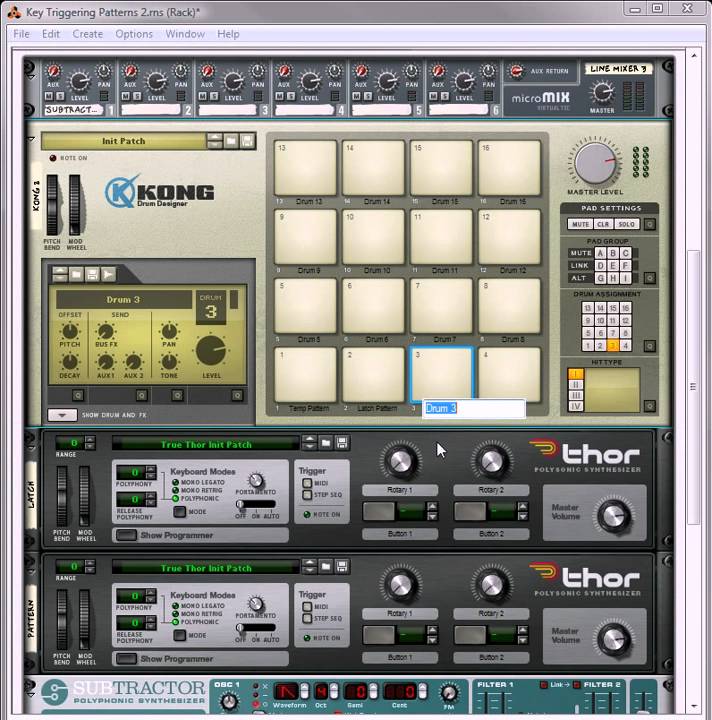Enable MIDI trigger on the Latch Thor
This screenshot has height=720, width=712.
point(307,483)
